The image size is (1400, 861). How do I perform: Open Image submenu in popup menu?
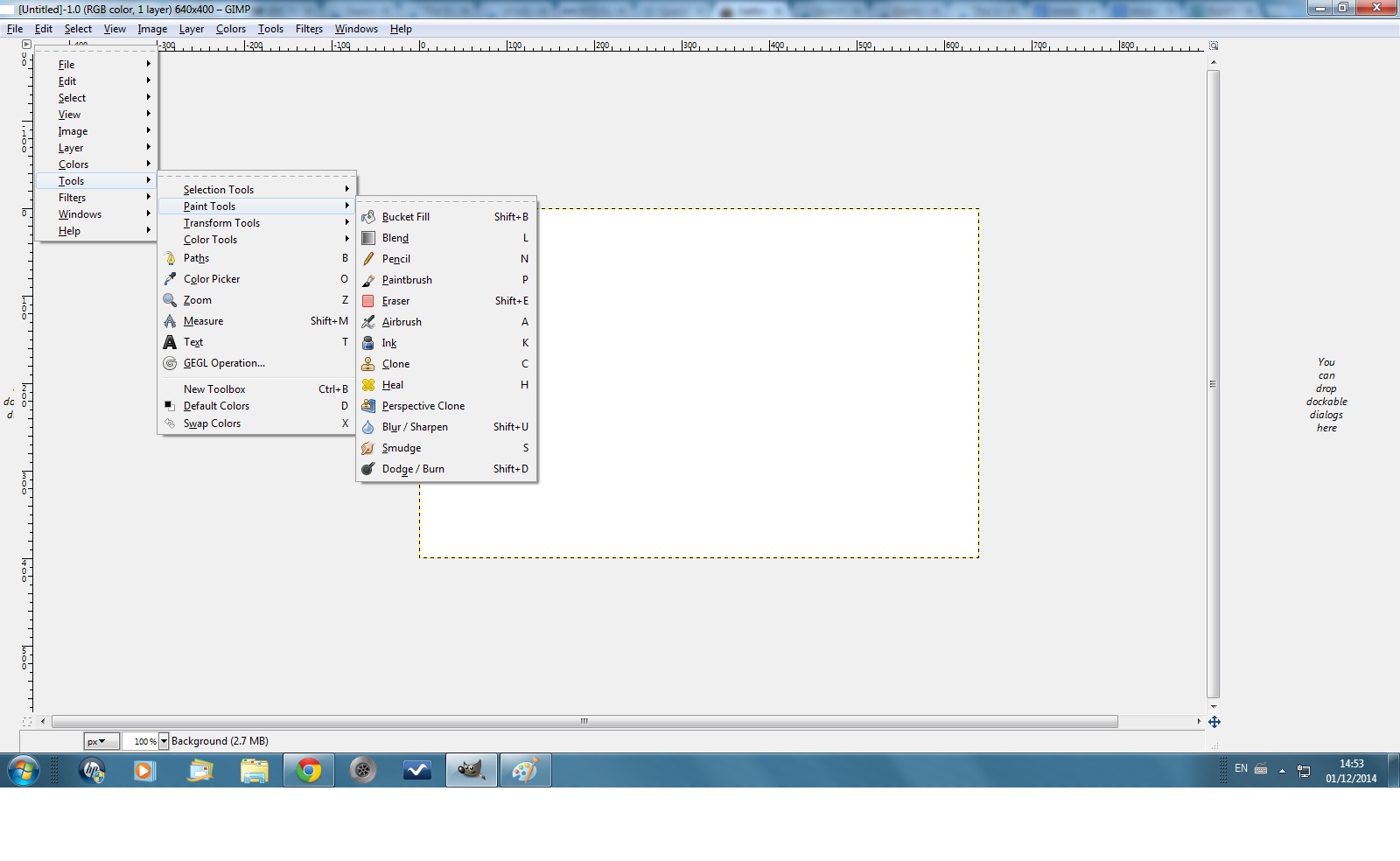click(x=96, y=131)
